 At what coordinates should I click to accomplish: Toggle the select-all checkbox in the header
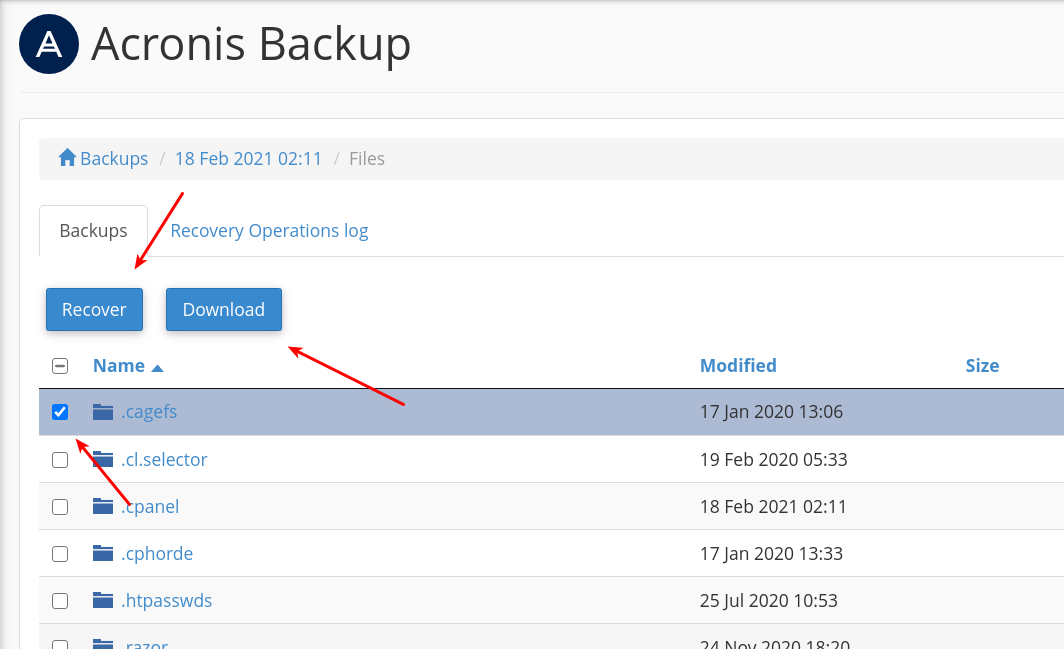(x=59, y=365)
